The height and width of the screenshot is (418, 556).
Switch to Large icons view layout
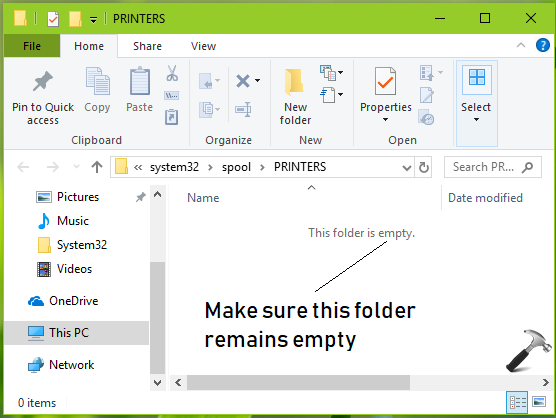tap(539, 402)
